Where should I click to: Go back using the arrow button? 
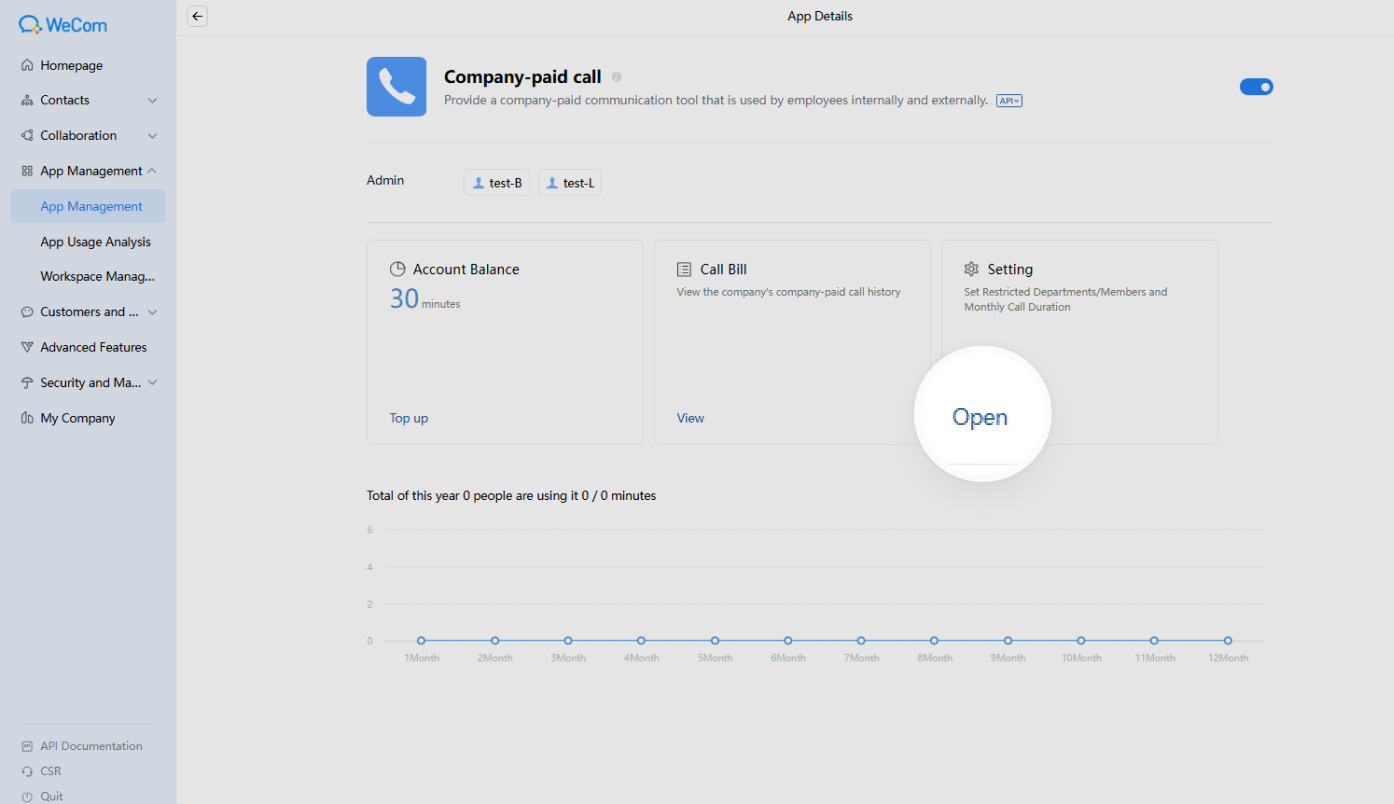[198, 16]
